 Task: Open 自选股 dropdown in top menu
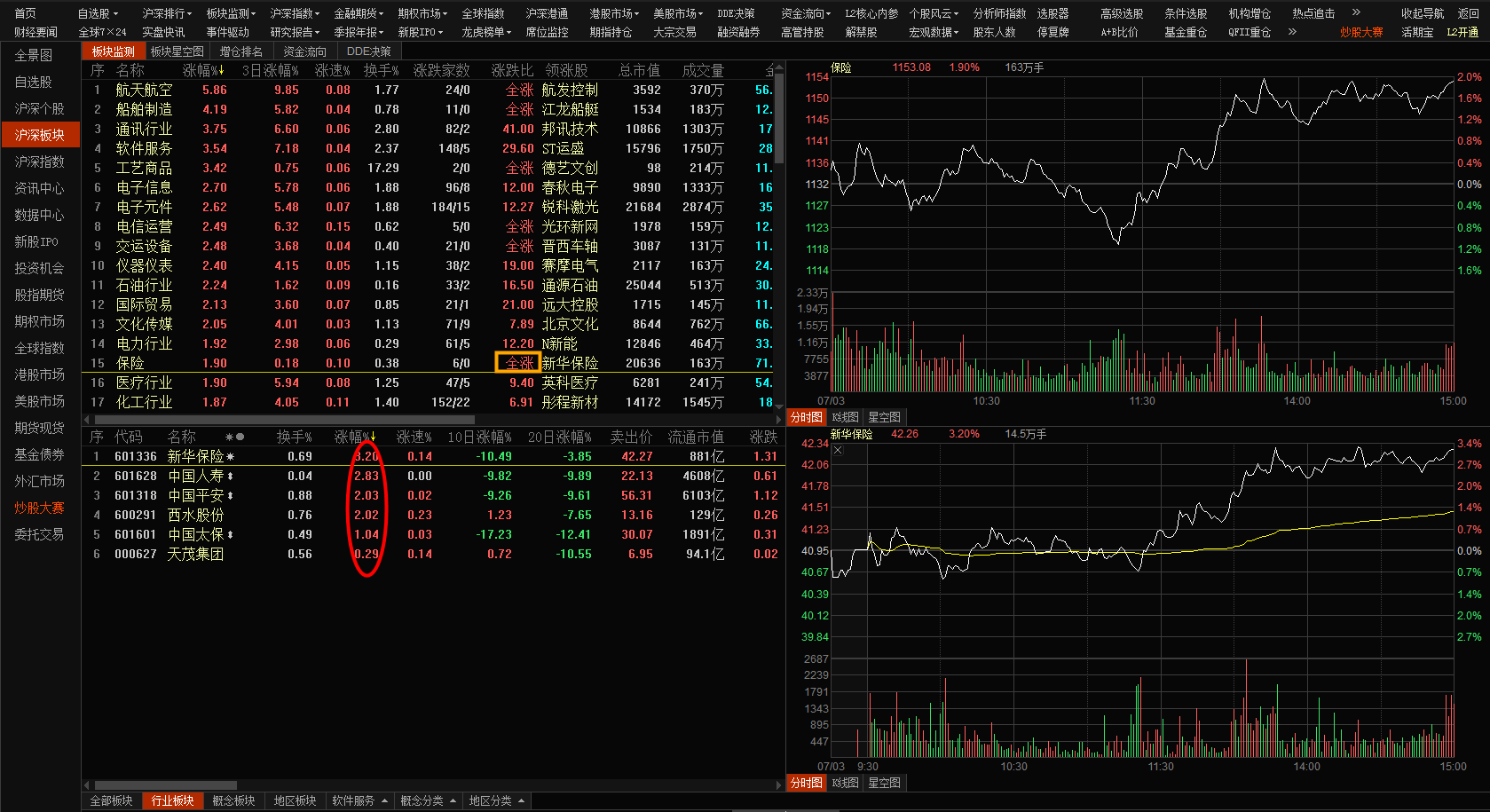[x=98, y=13]
